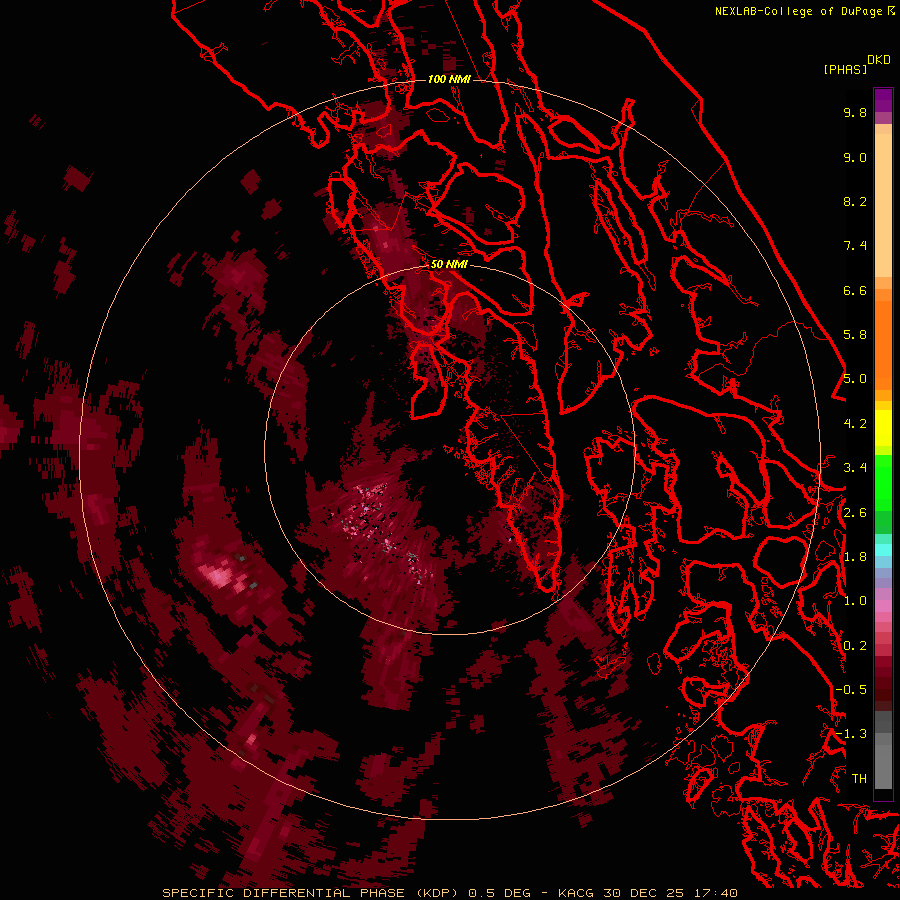Click the Specific Differential Phase (KDP) caption text
The width and height of the screenshot is (900, 900).
311,893
